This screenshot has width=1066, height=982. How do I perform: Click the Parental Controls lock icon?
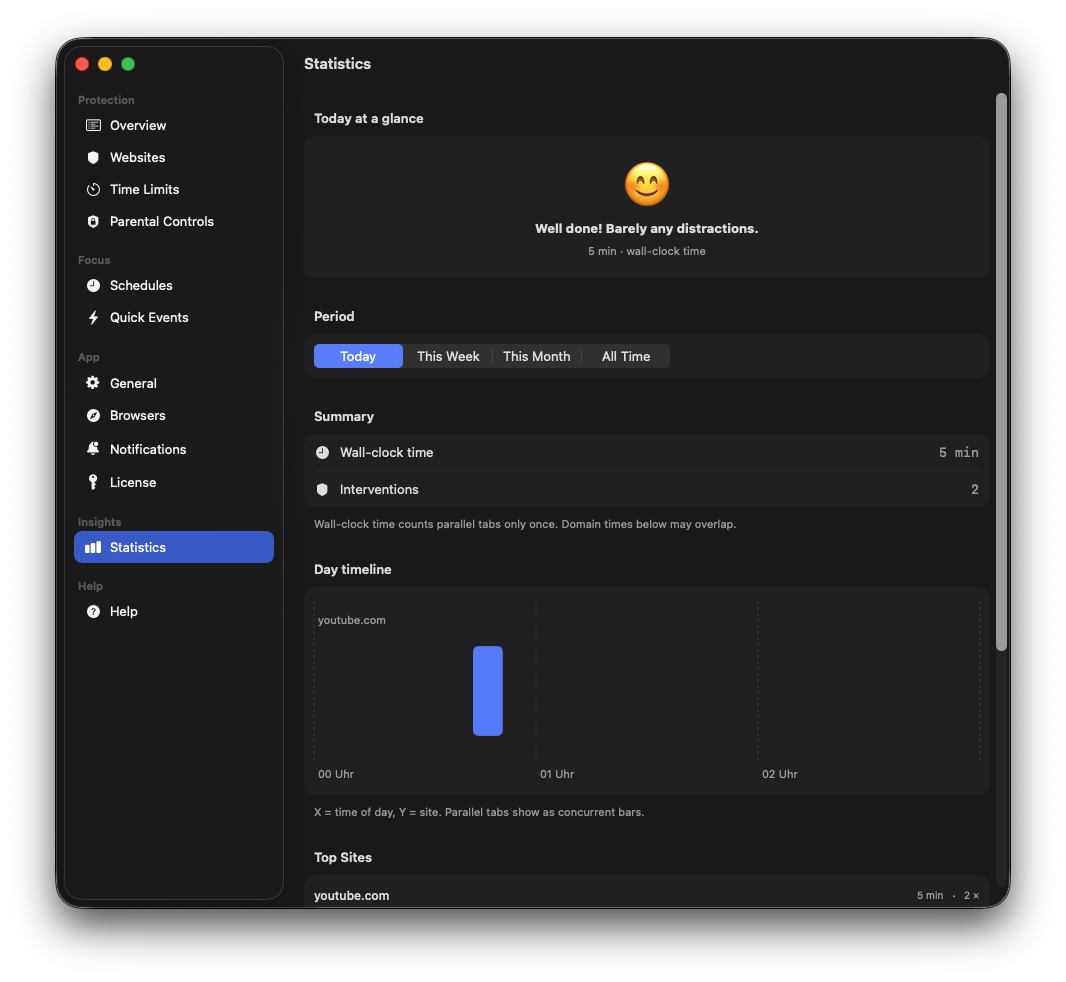93,221
